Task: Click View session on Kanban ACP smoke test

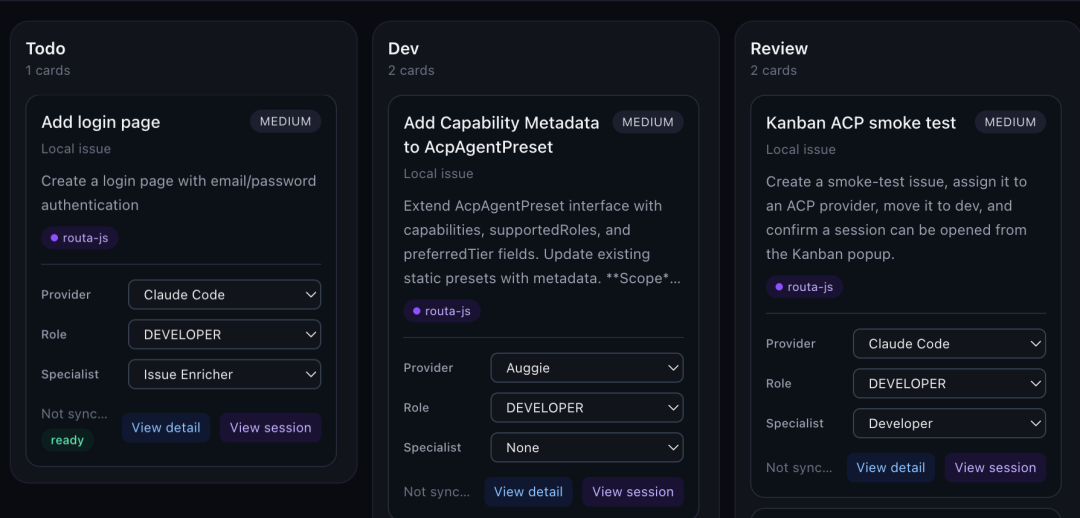Action: coord(995,468)
